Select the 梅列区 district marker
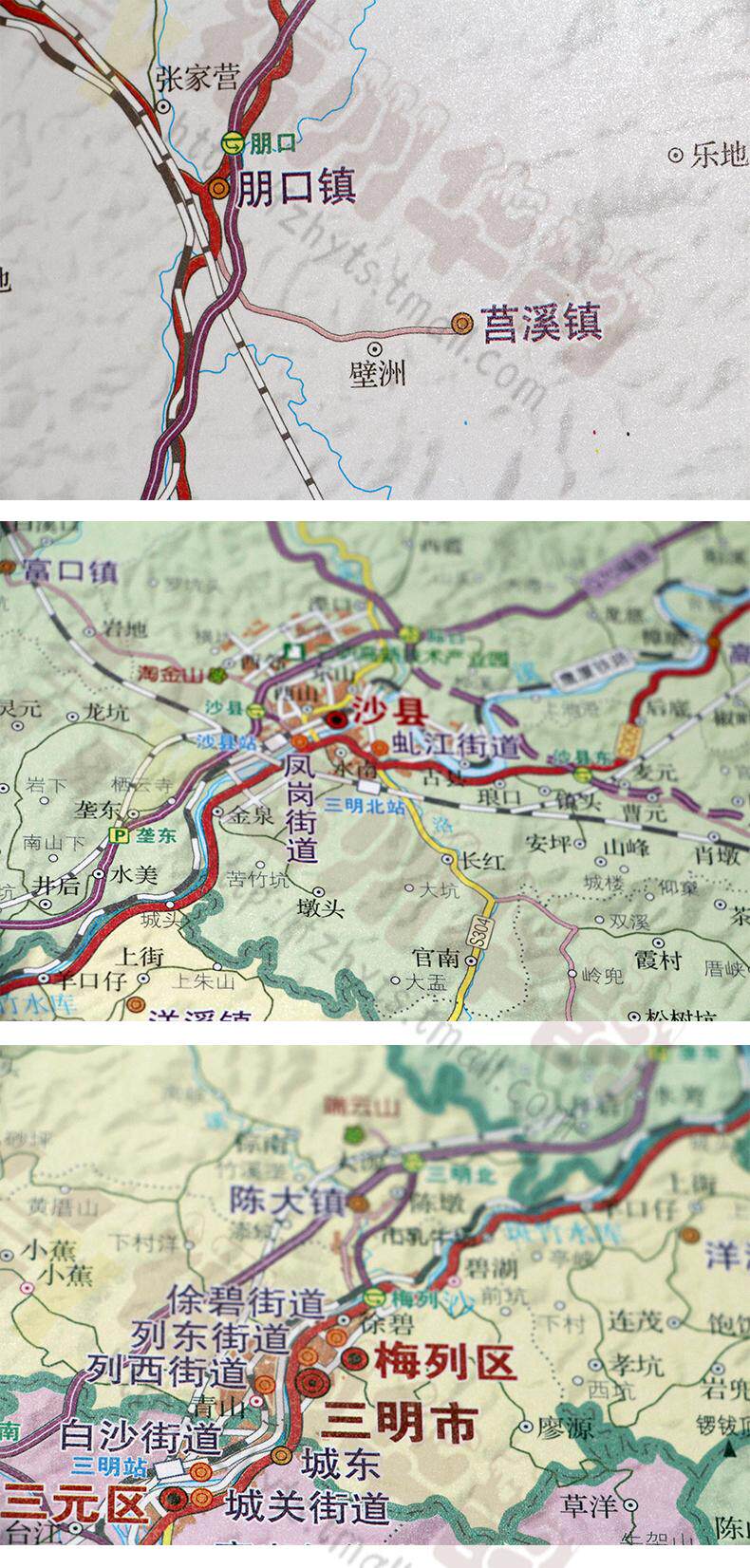The height and width of the screenshot is (1568, 750). (x=354, y=1358)
